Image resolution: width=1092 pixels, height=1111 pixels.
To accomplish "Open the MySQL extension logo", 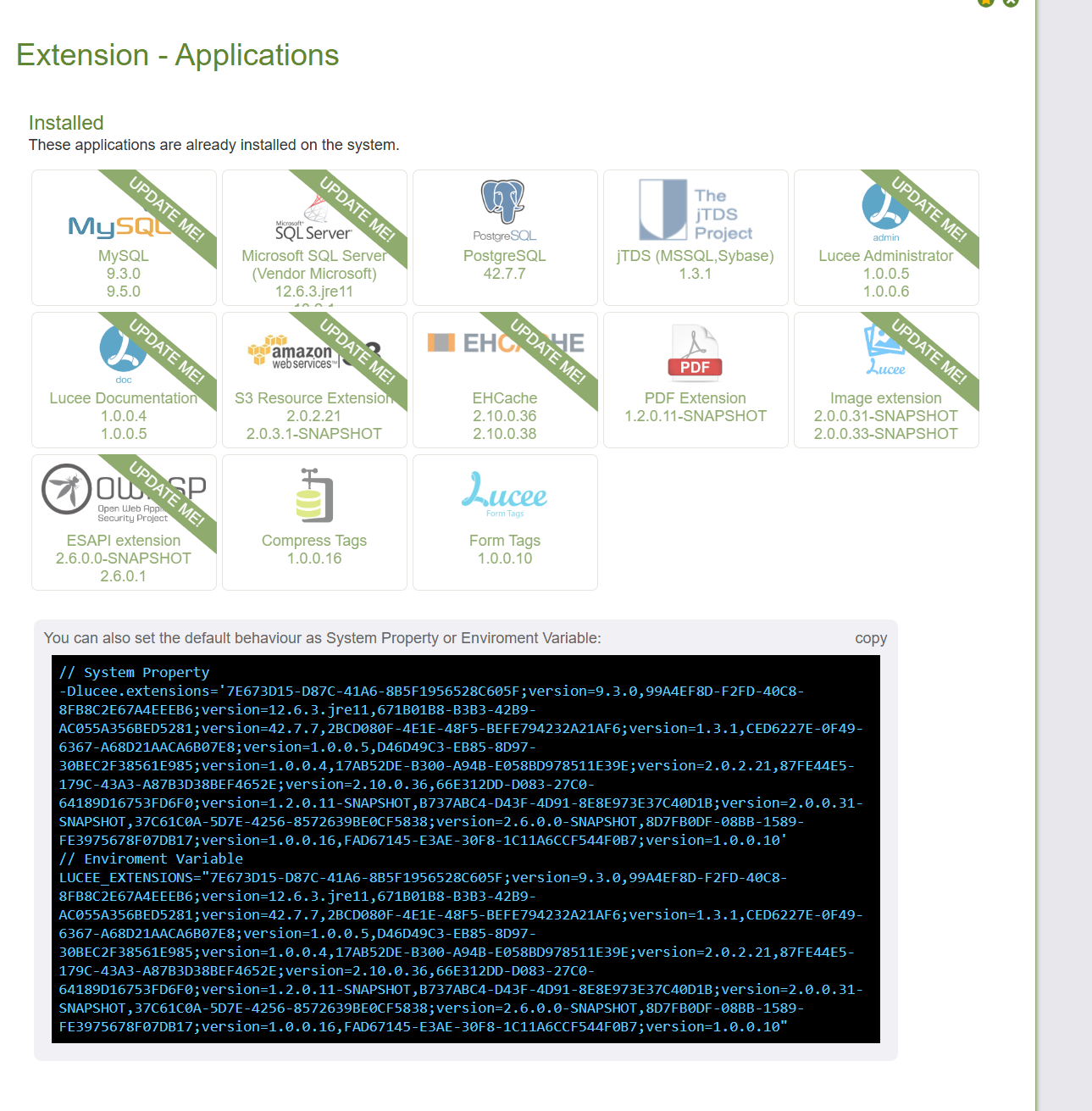I will 110,226.
